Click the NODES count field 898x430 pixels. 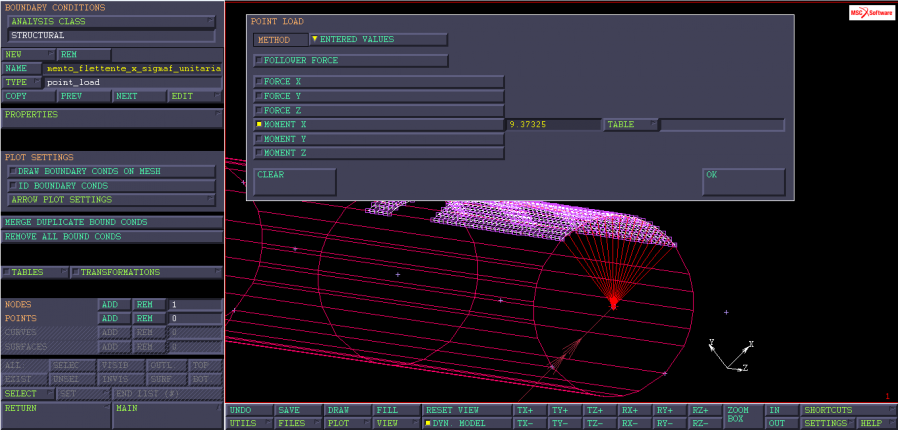pyautogui.click(x=195, y=305)
